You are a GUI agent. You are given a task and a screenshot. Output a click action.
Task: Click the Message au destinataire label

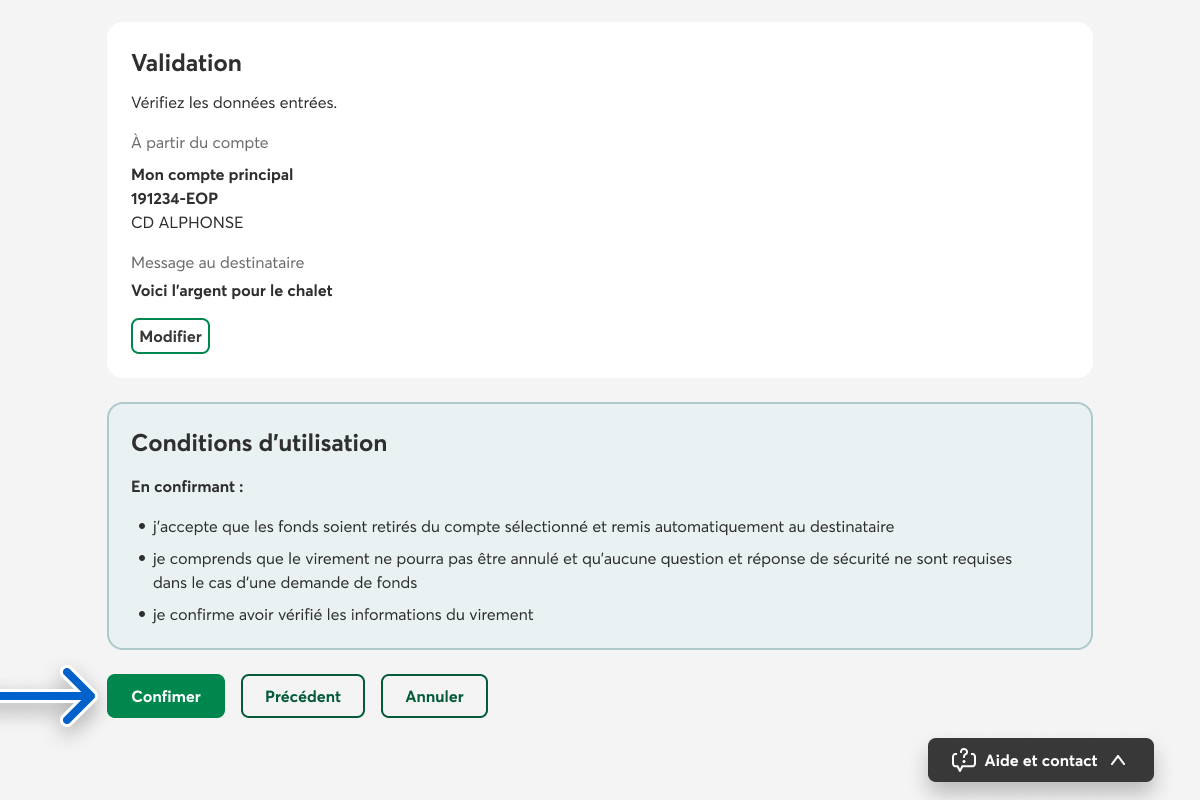coord(217,263)
